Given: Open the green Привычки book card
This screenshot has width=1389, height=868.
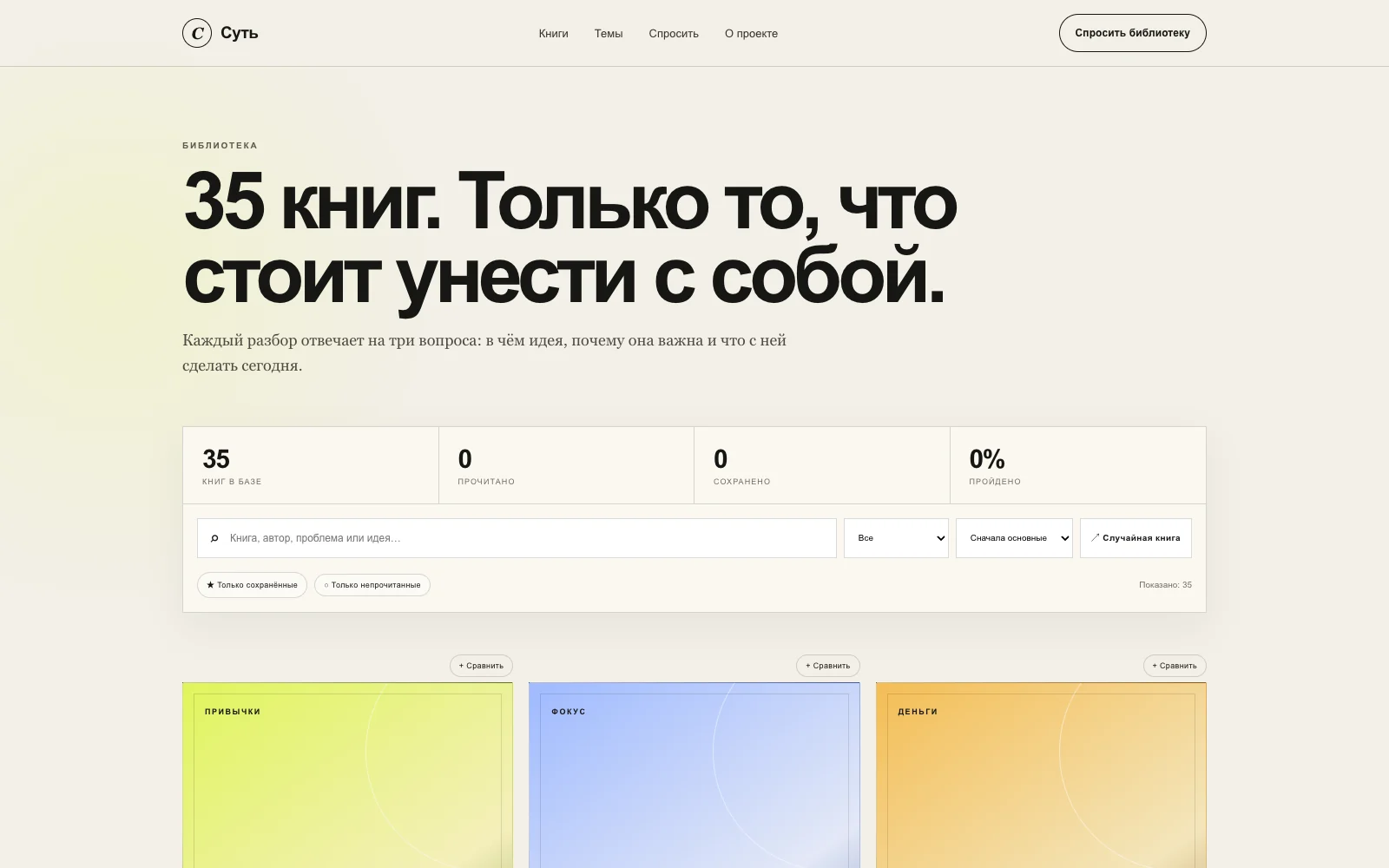Looking at the screenshot, I should 347,775.
